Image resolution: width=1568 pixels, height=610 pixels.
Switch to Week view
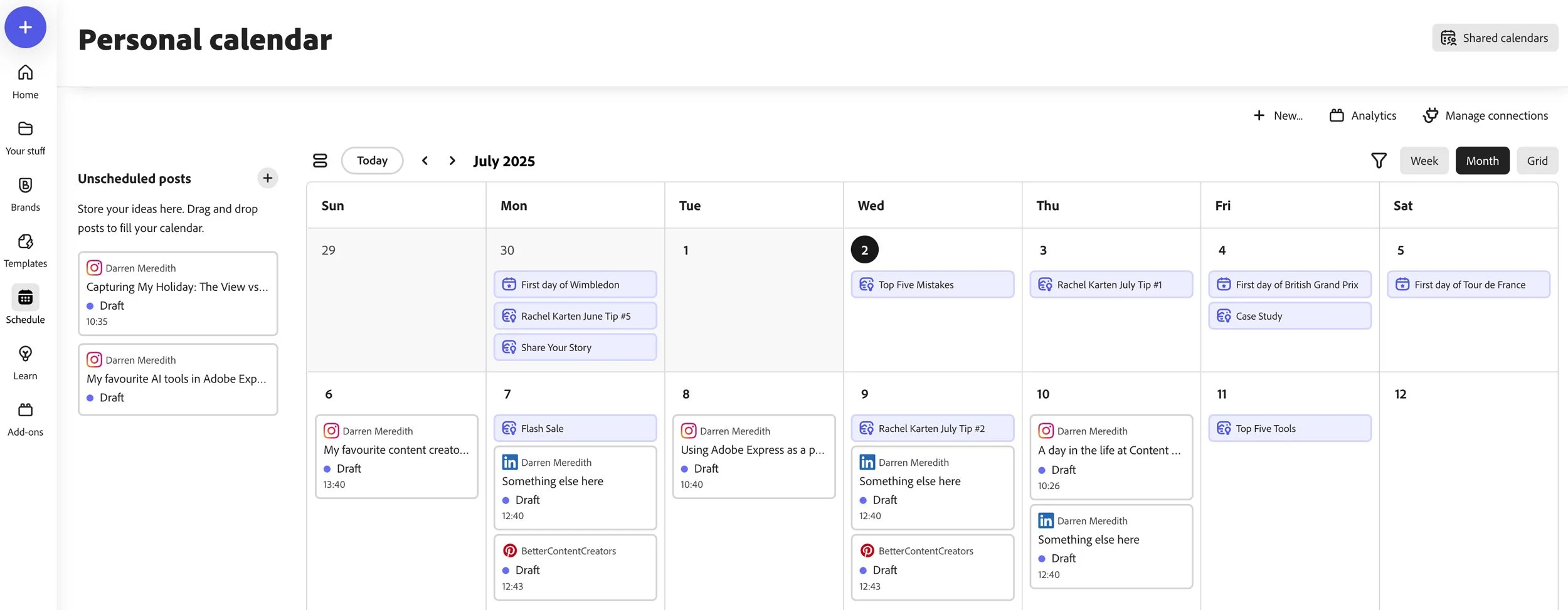[1424, 161]
